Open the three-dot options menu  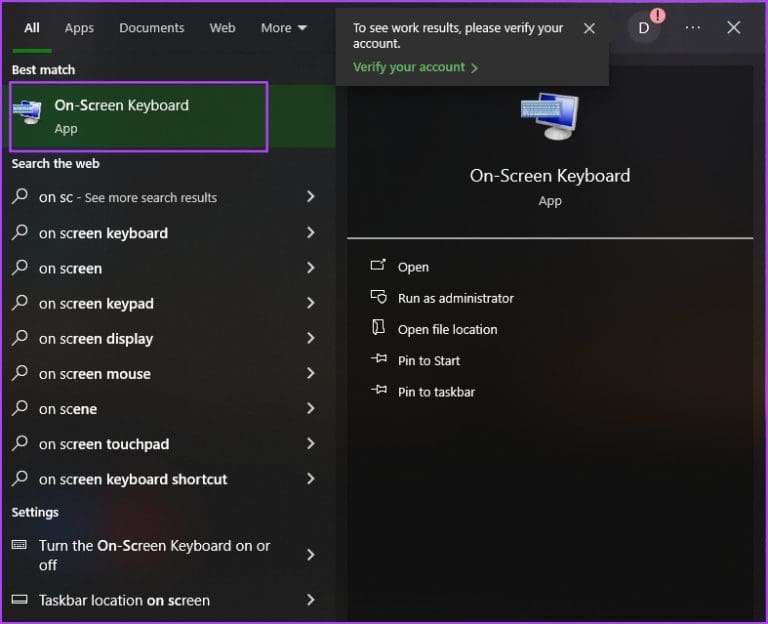(692, 28)
